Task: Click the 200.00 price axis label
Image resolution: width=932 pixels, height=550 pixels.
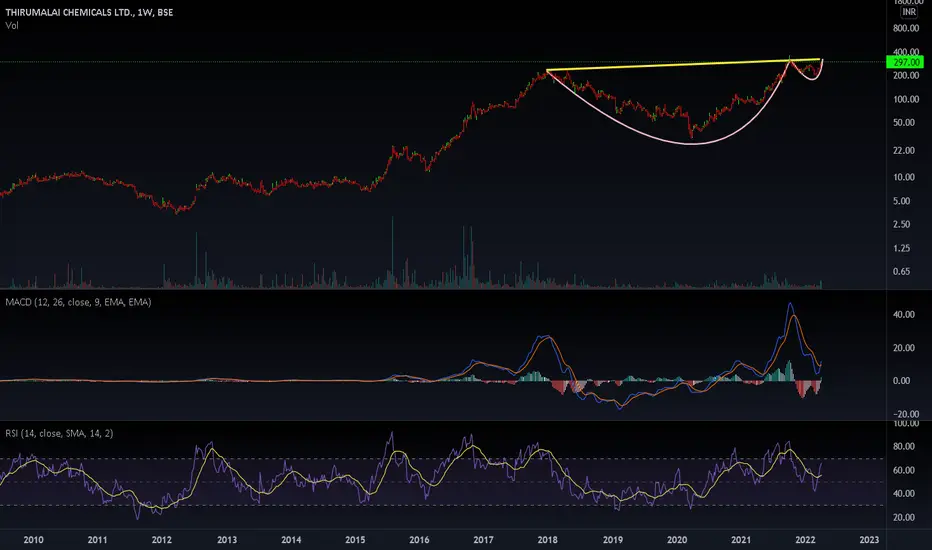Action: [x=906, y=76]
